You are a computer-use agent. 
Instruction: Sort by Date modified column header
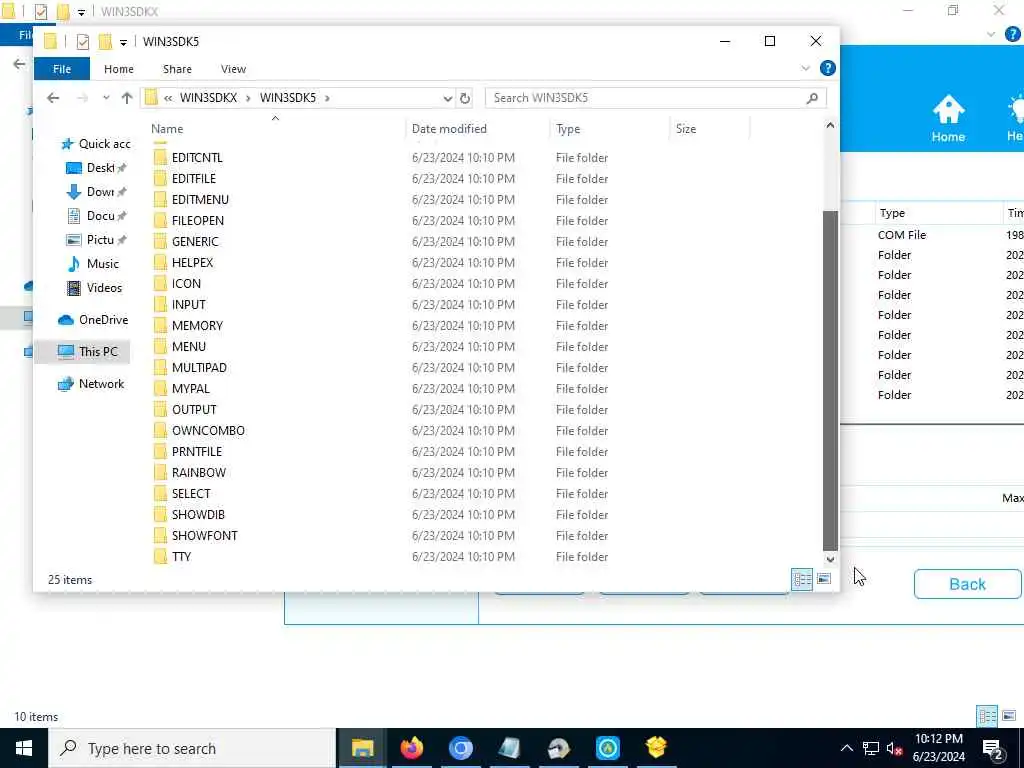point(449,129)
